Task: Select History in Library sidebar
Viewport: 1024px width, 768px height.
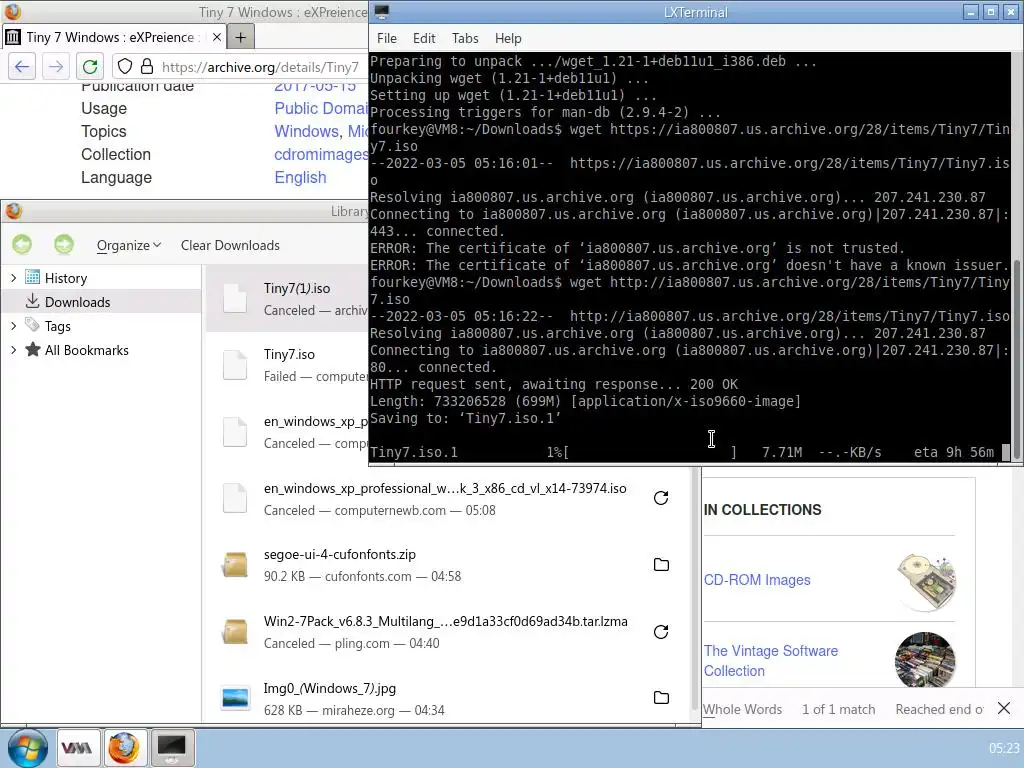Action: pos(101,278)
